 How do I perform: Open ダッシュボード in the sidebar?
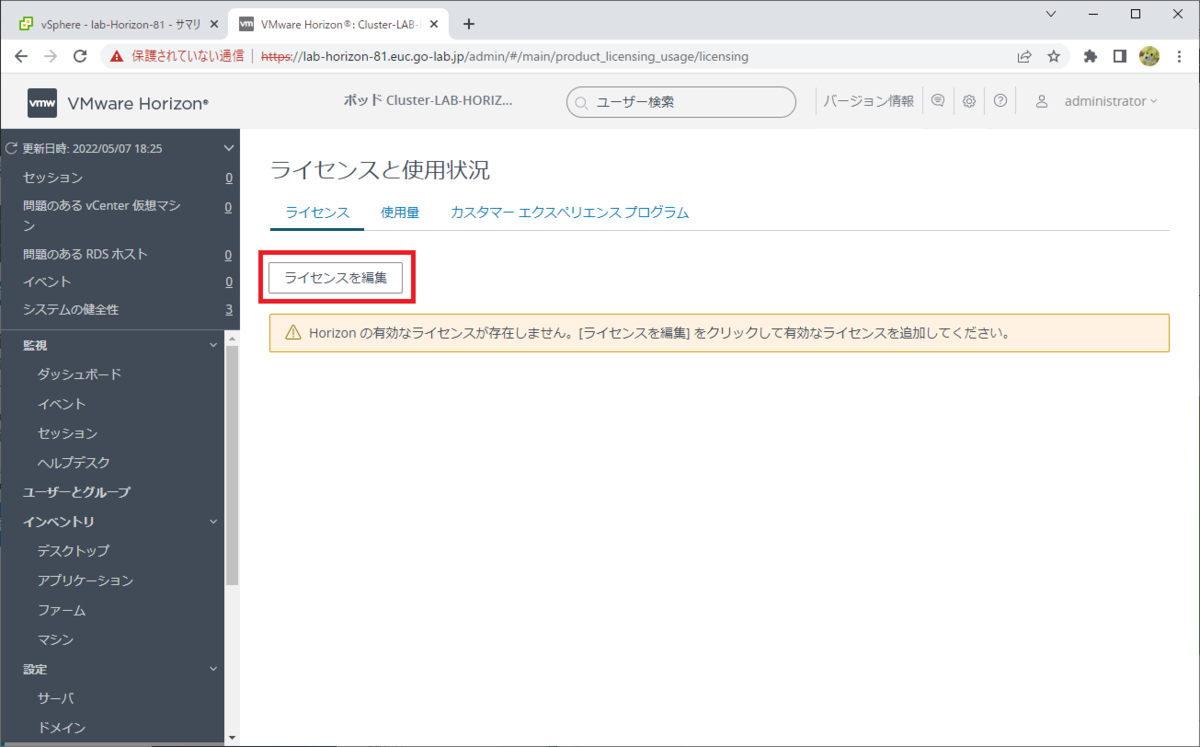[79, 374]
